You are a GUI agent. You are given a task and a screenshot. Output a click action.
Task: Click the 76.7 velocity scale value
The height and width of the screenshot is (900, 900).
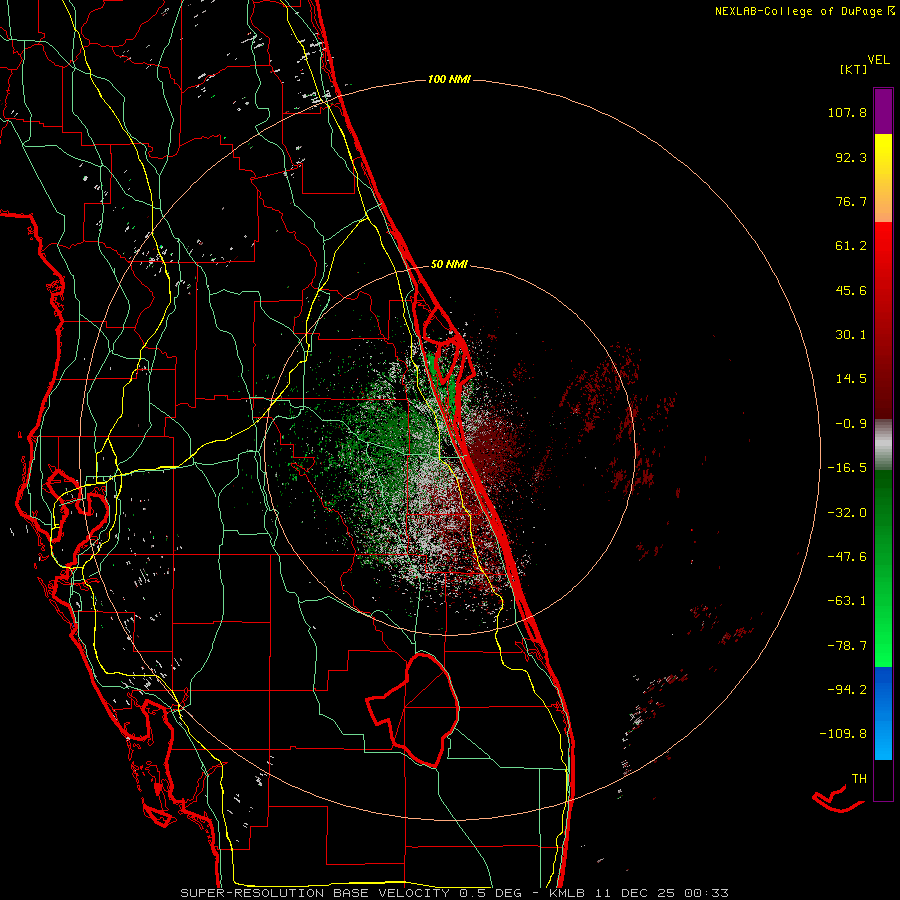point(851,201)
